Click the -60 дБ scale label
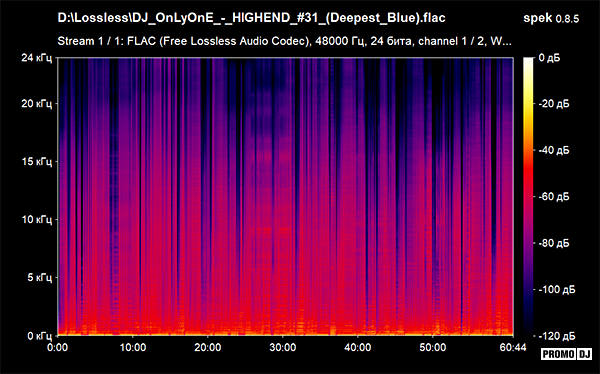 pos(554,197)
